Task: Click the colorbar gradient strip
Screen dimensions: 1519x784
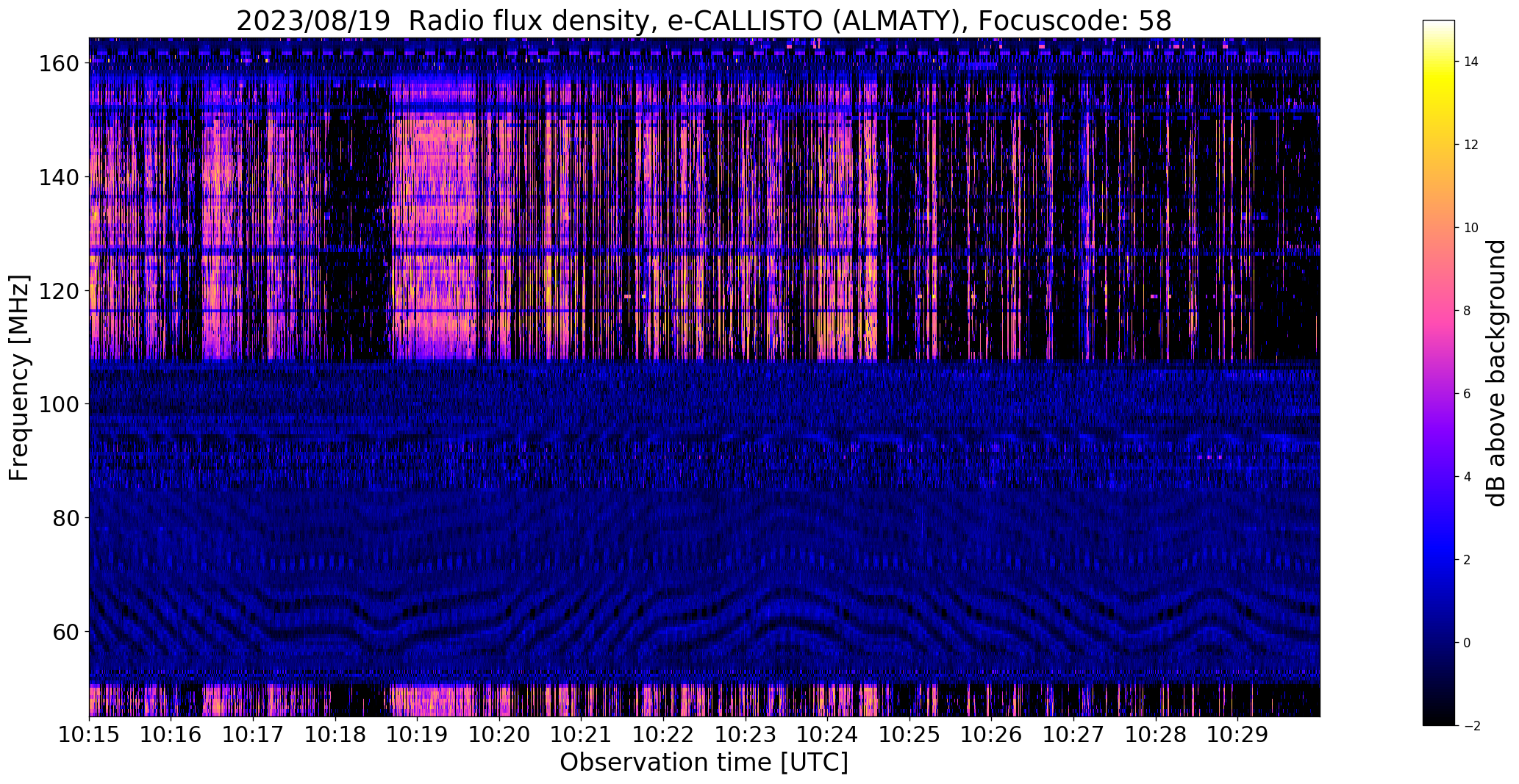Action: [1438, 373]
